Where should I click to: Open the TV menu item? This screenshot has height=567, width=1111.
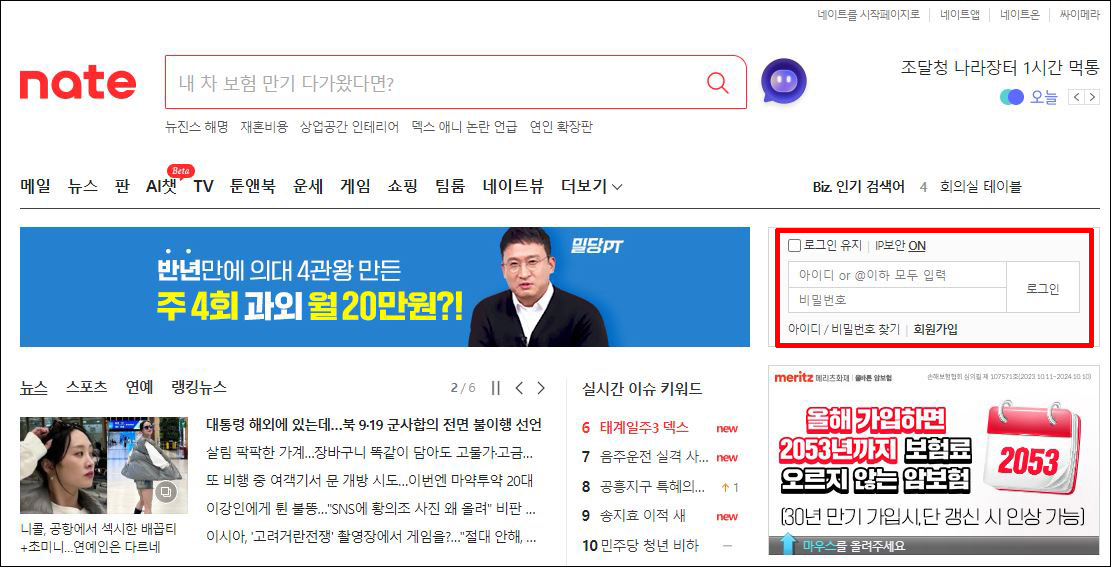click(x=203, y=186)
